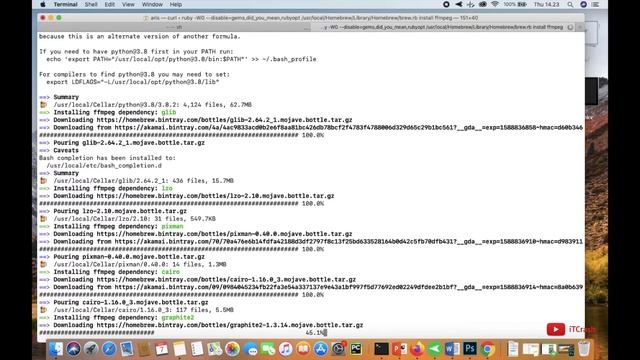Select the brew install ffmpeg tab
This screenshot has height=360, width=640.
443,27
